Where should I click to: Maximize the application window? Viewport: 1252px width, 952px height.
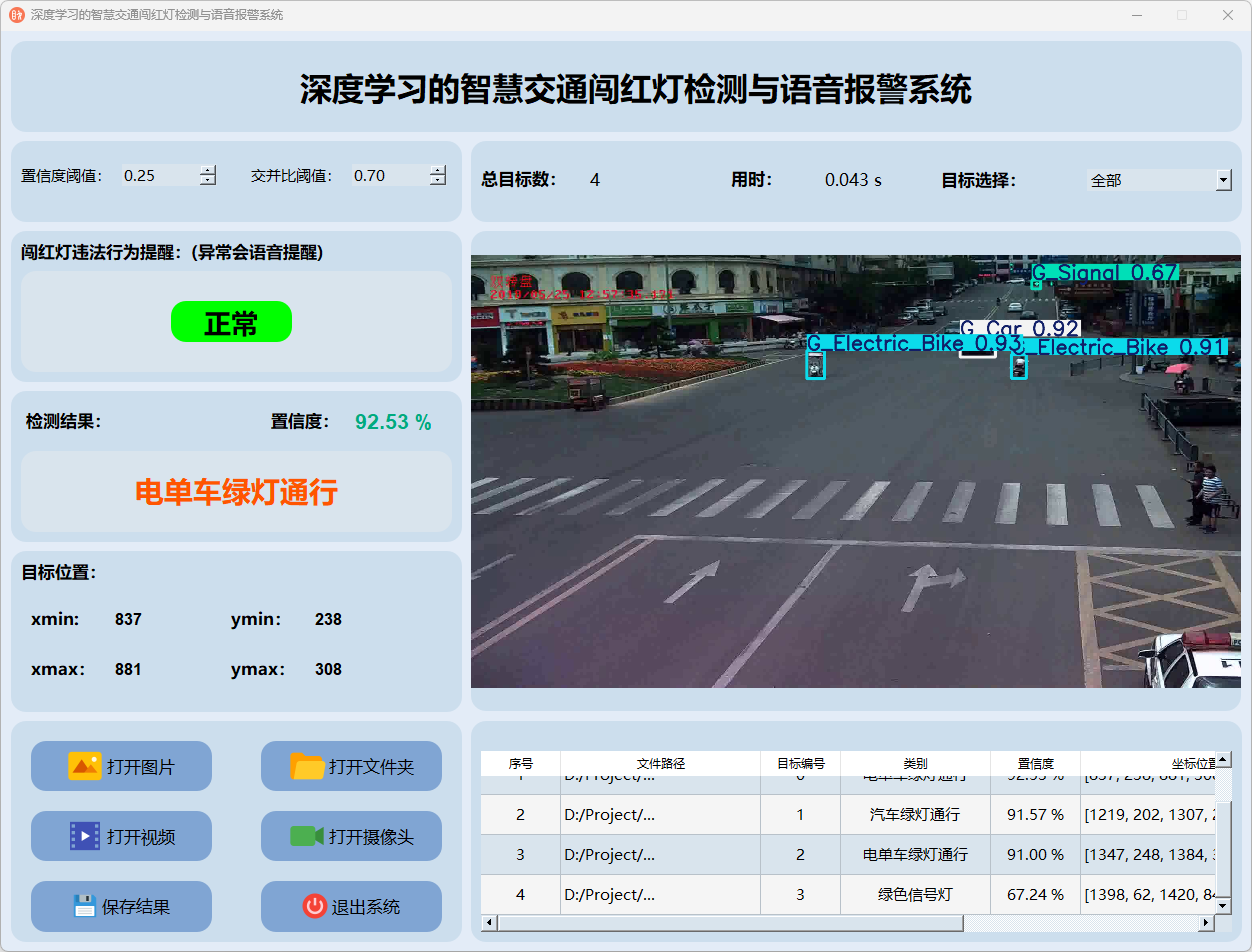(1182, 15)
